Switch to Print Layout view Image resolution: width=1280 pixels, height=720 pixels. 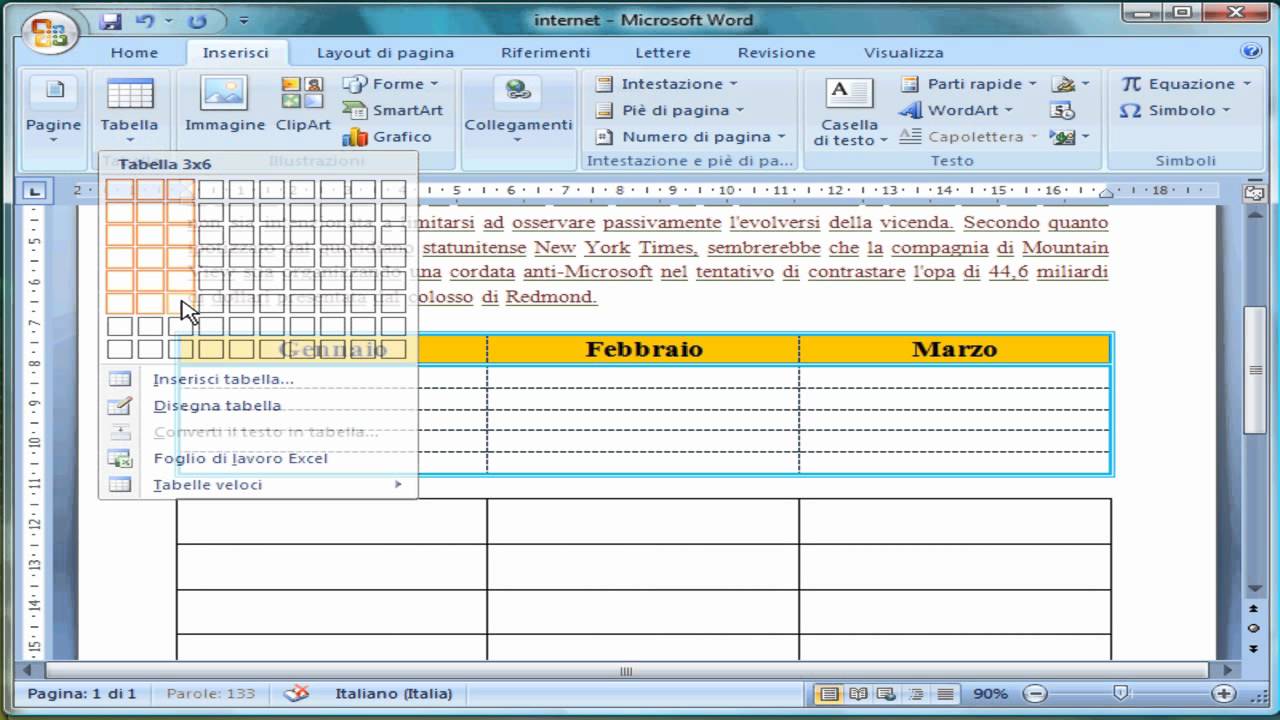point(829,693)
